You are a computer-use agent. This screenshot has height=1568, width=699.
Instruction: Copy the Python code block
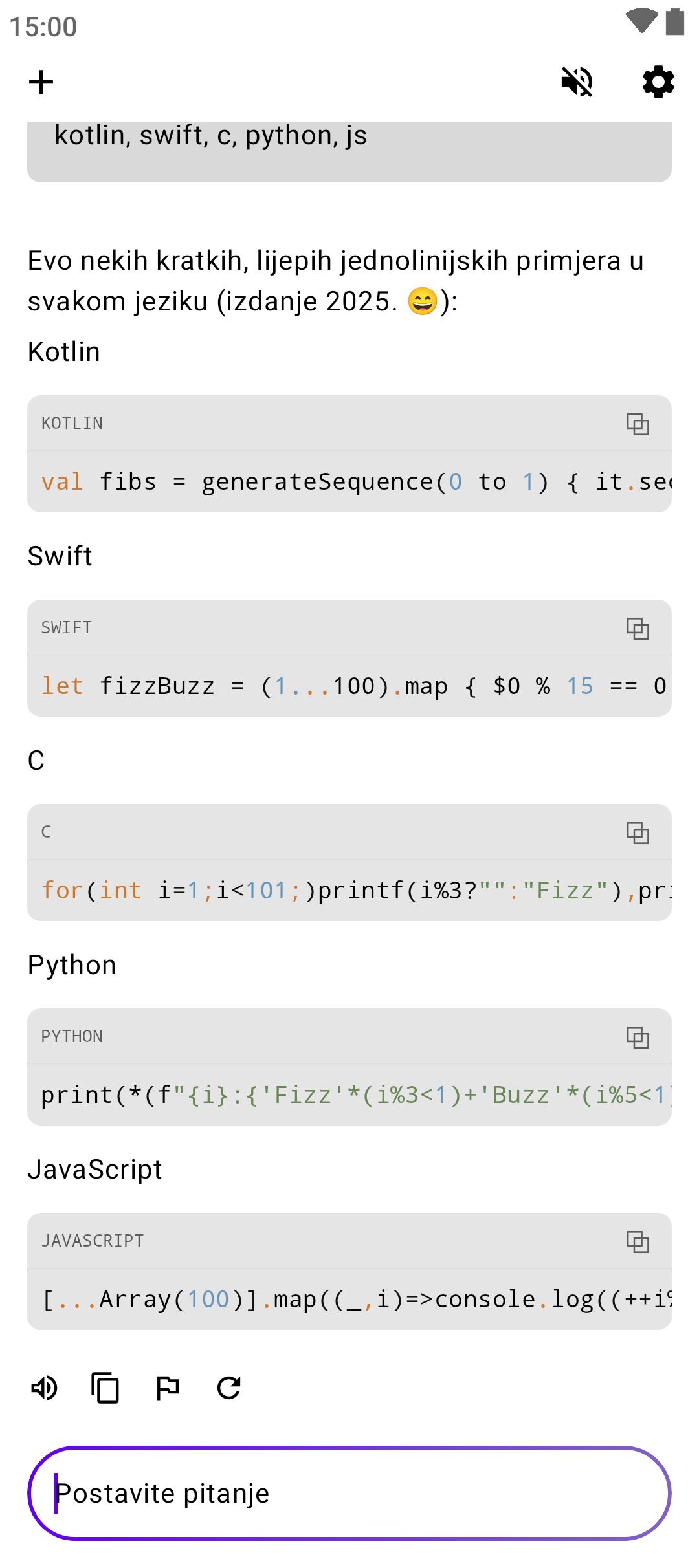click(638, 1037)
